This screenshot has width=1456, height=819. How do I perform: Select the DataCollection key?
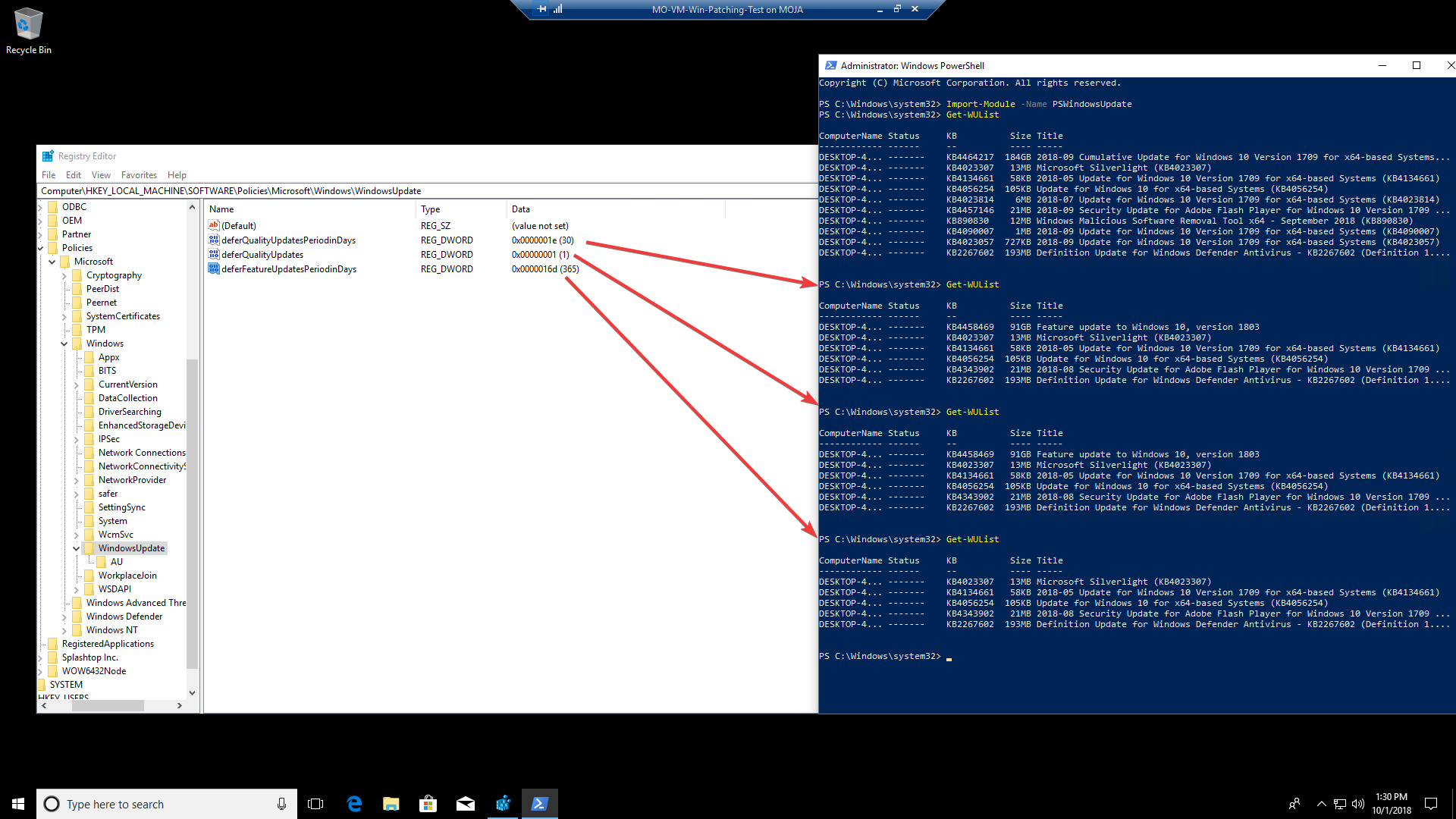(x=127, y=398)
